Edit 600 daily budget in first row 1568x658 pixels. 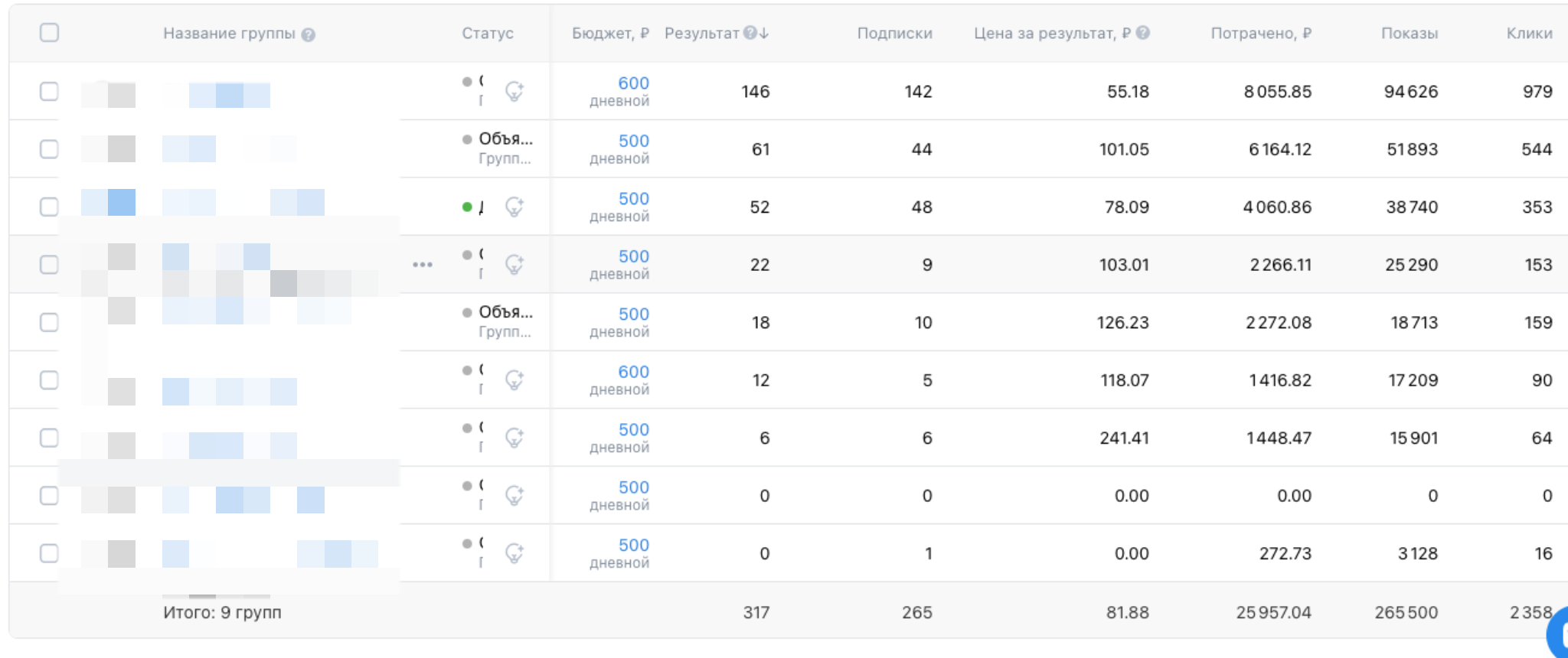coord(633,83)
